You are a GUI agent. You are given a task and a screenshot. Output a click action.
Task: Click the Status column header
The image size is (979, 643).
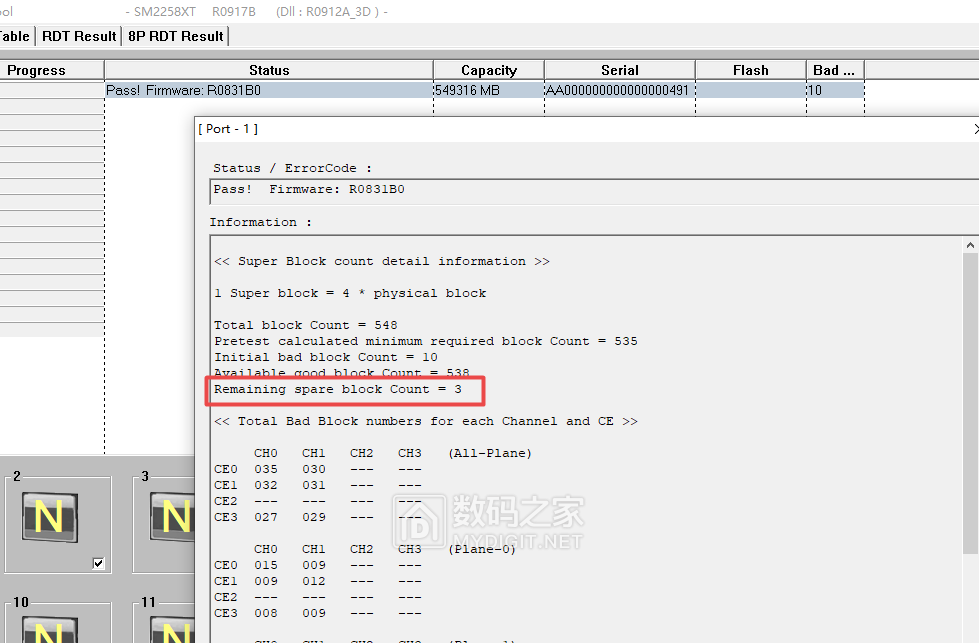pos(269,70)
